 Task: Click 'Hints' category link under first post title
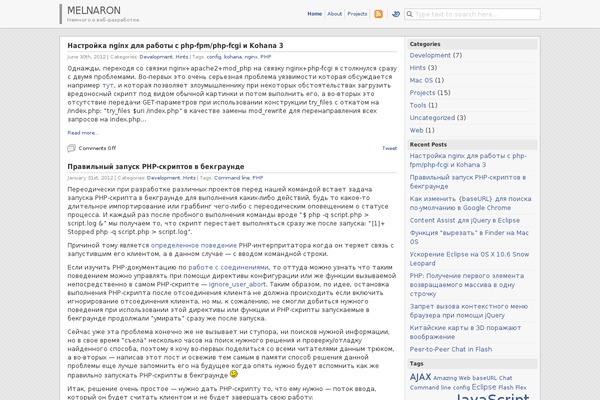click(181, 57)
